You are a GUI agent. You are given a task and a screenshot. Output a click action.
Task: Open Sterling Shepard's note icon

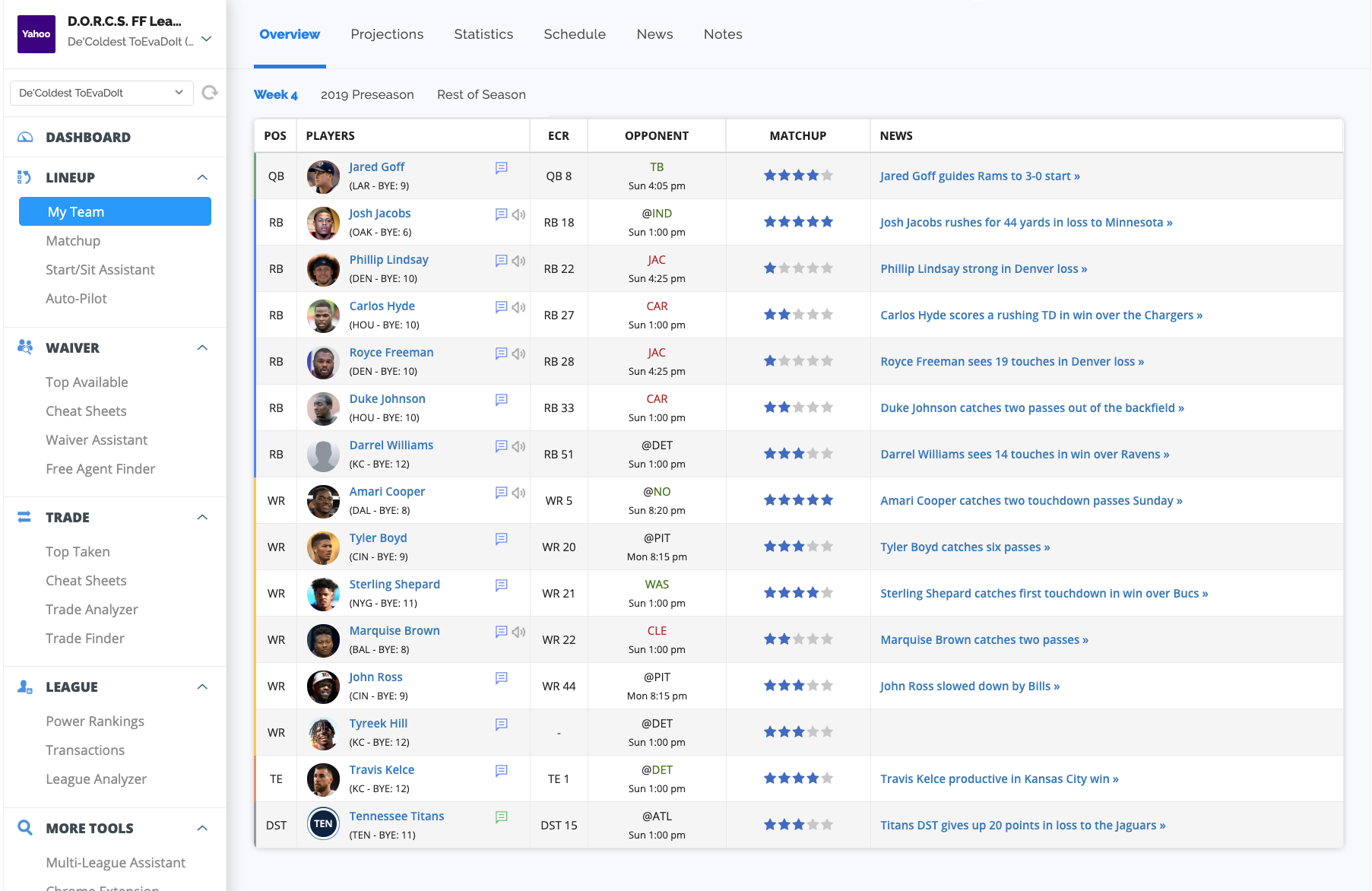tap(502, 585)
